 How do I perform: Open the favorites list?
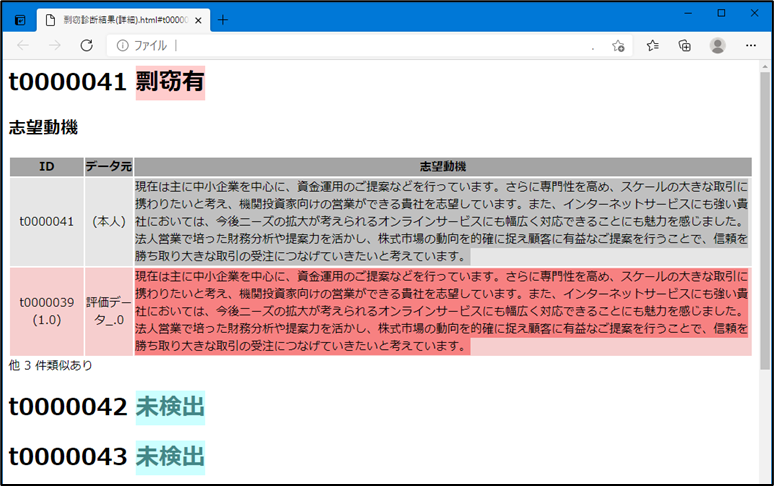click(652, 46)
